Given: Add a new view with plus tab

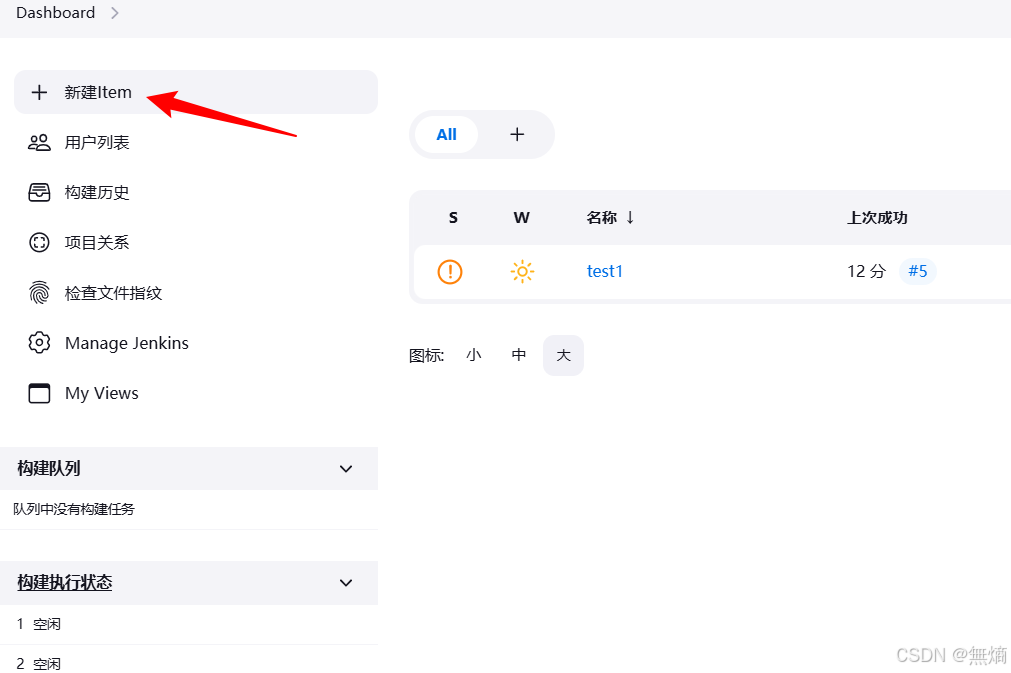Looking at the screenshot, I should (517, 134).
